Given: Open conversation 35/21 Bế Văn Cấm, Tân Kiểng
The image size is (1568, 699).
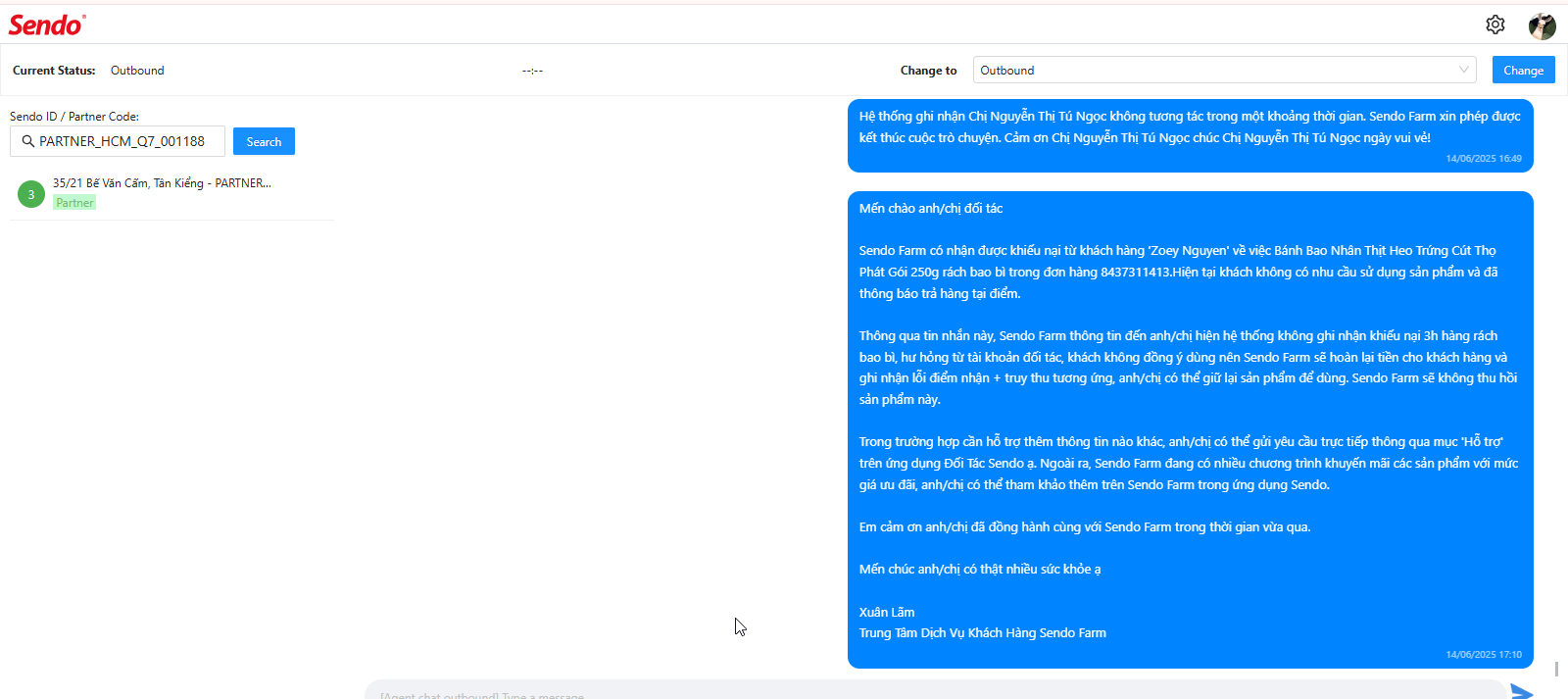Looking at the screenshot, I should [171, 193].
